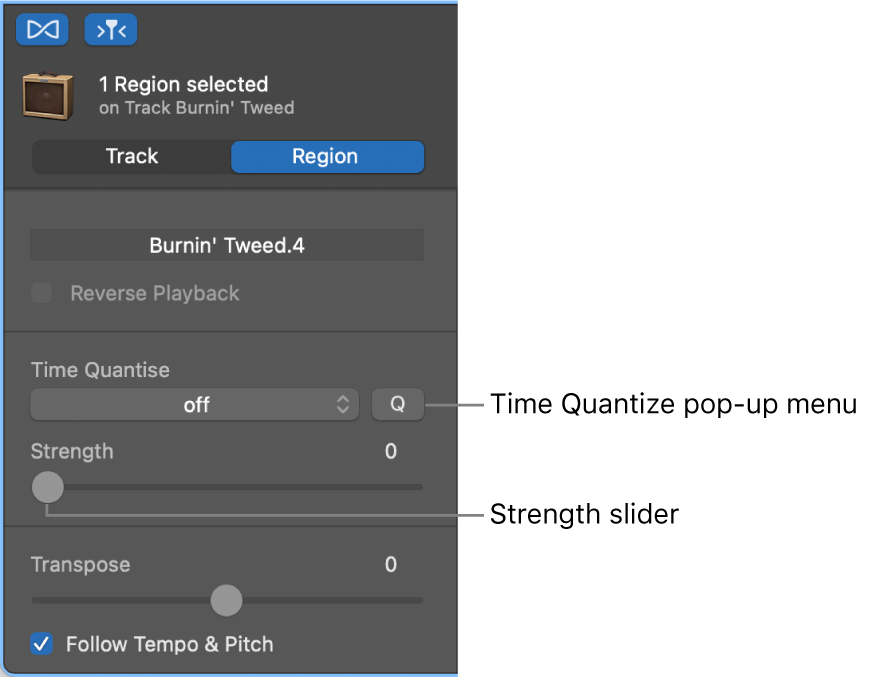The image size is (872, 678).
Task: Click the Strength value showing 0
Action: click(x=390, y=451)
